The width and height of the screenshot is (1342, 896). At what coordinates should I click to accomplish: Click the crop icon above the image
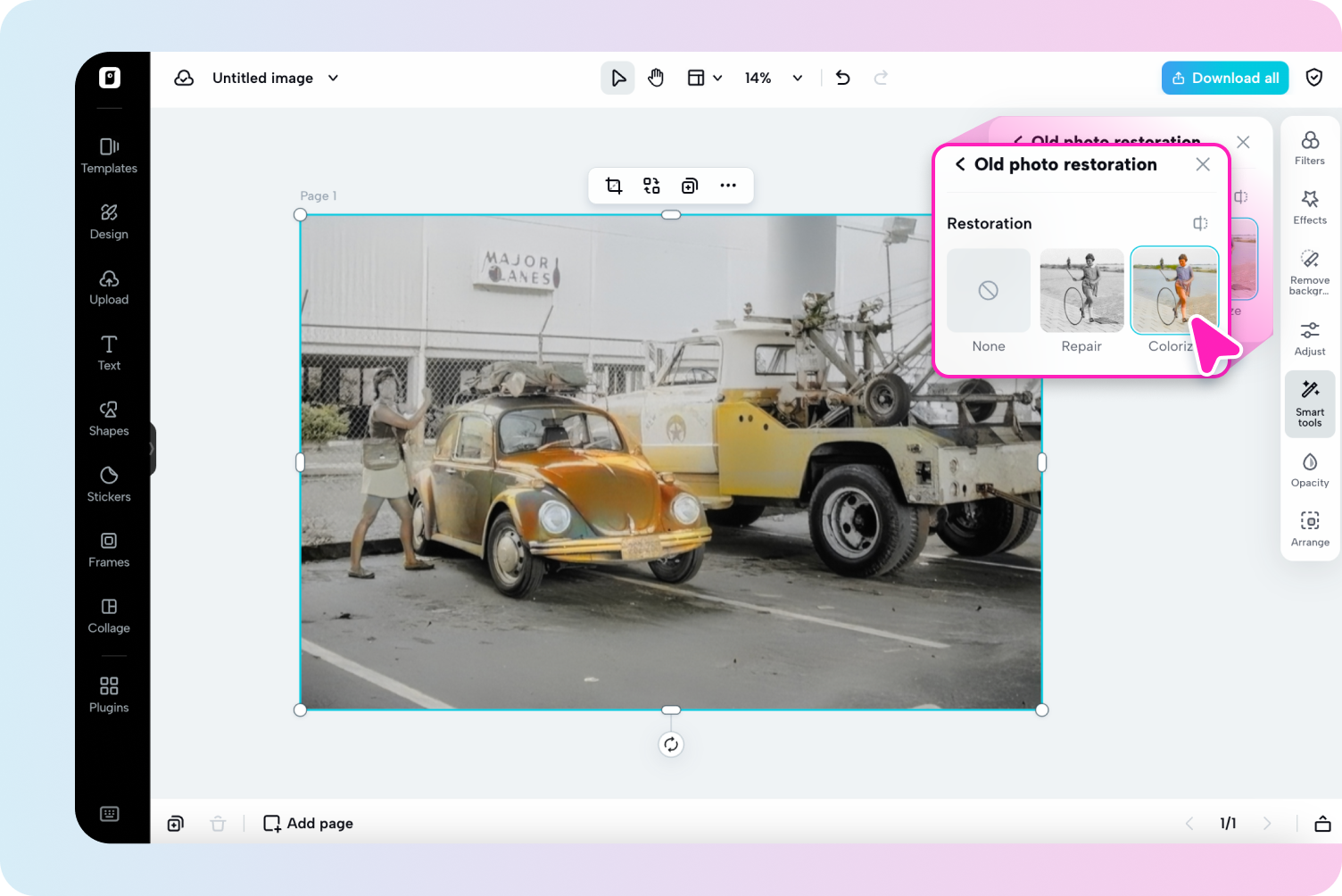tap(614, 186)
